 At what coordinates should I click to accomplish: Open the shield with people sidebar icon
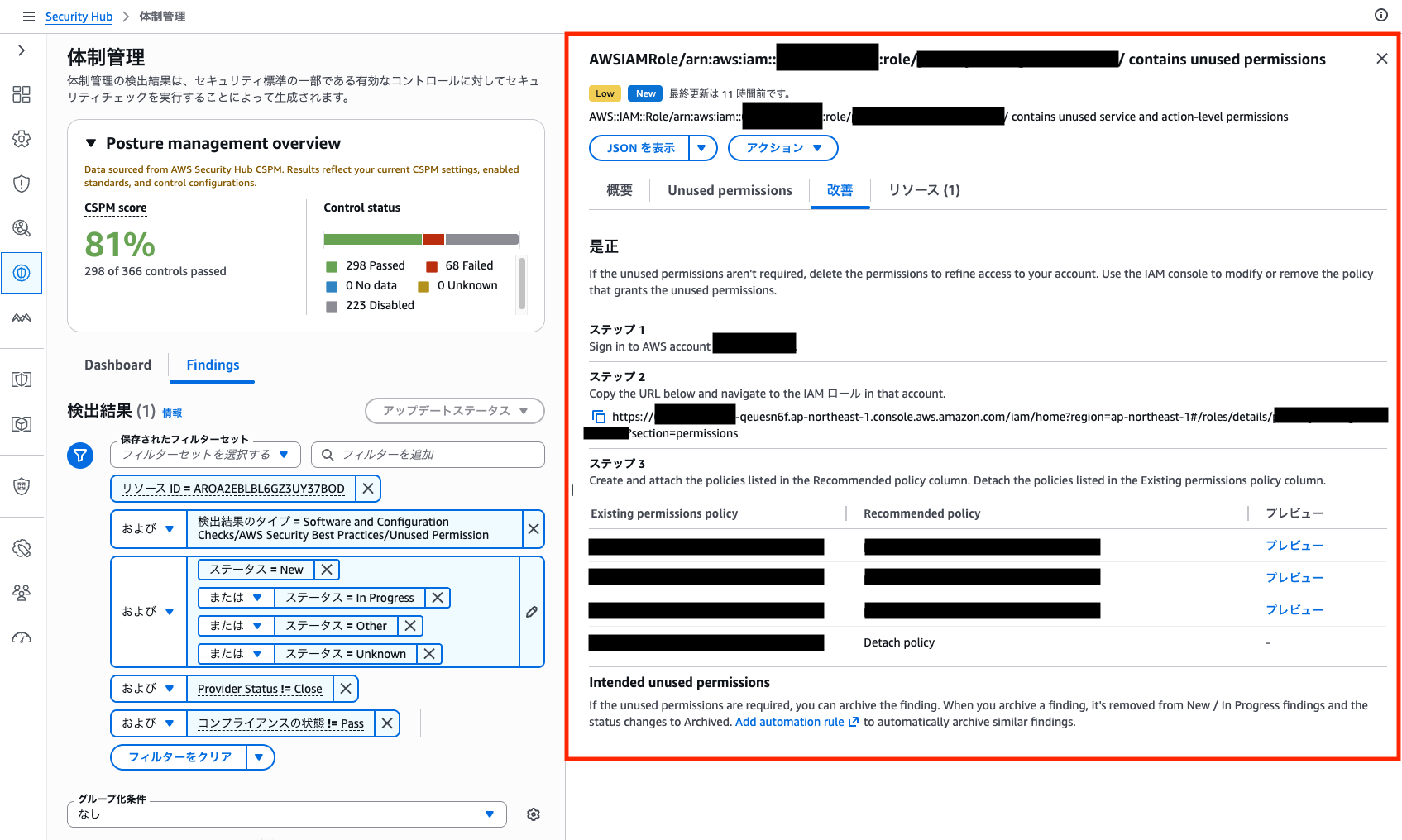(22, 486)
